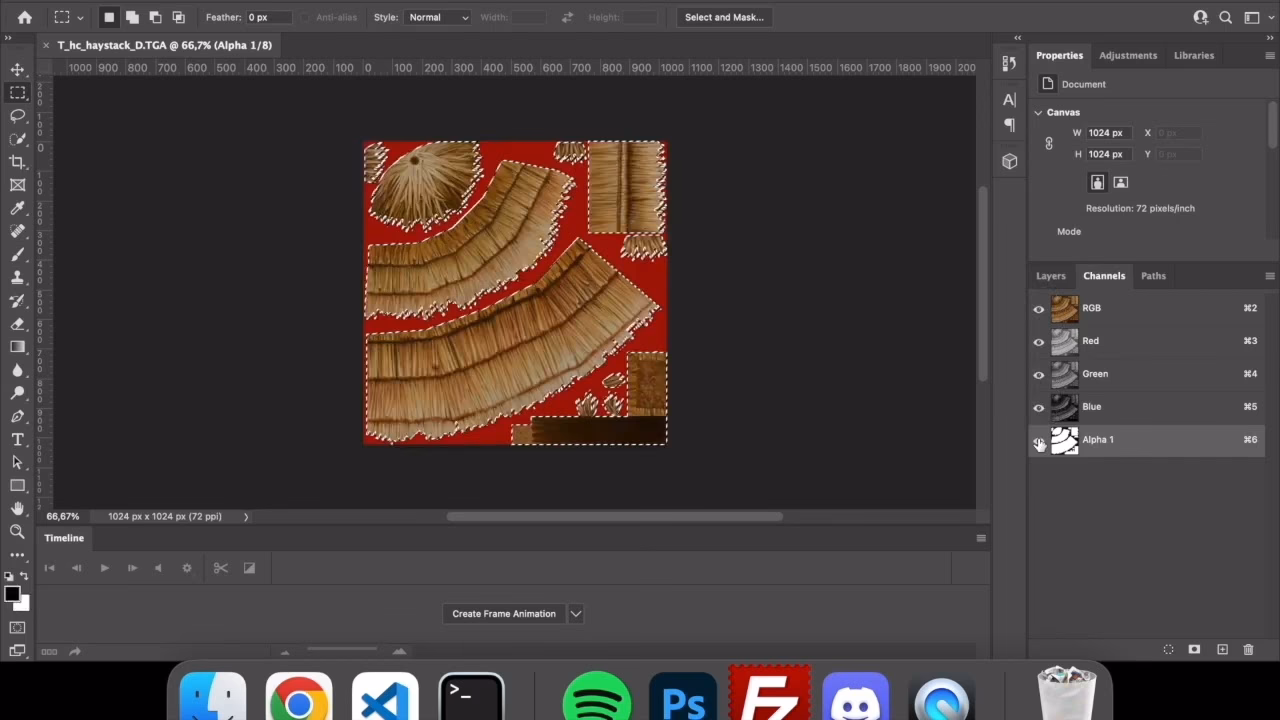Viewport: 1280px width, 720px height.
Task: Open the Style dropdown set to Normal
Action: click(x=437, y=17)
